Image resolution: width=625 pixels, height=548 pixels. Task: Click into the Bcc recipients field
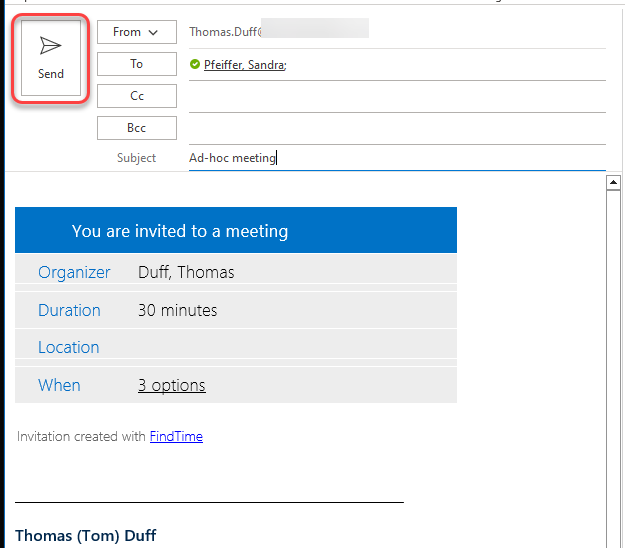point(395,129)
